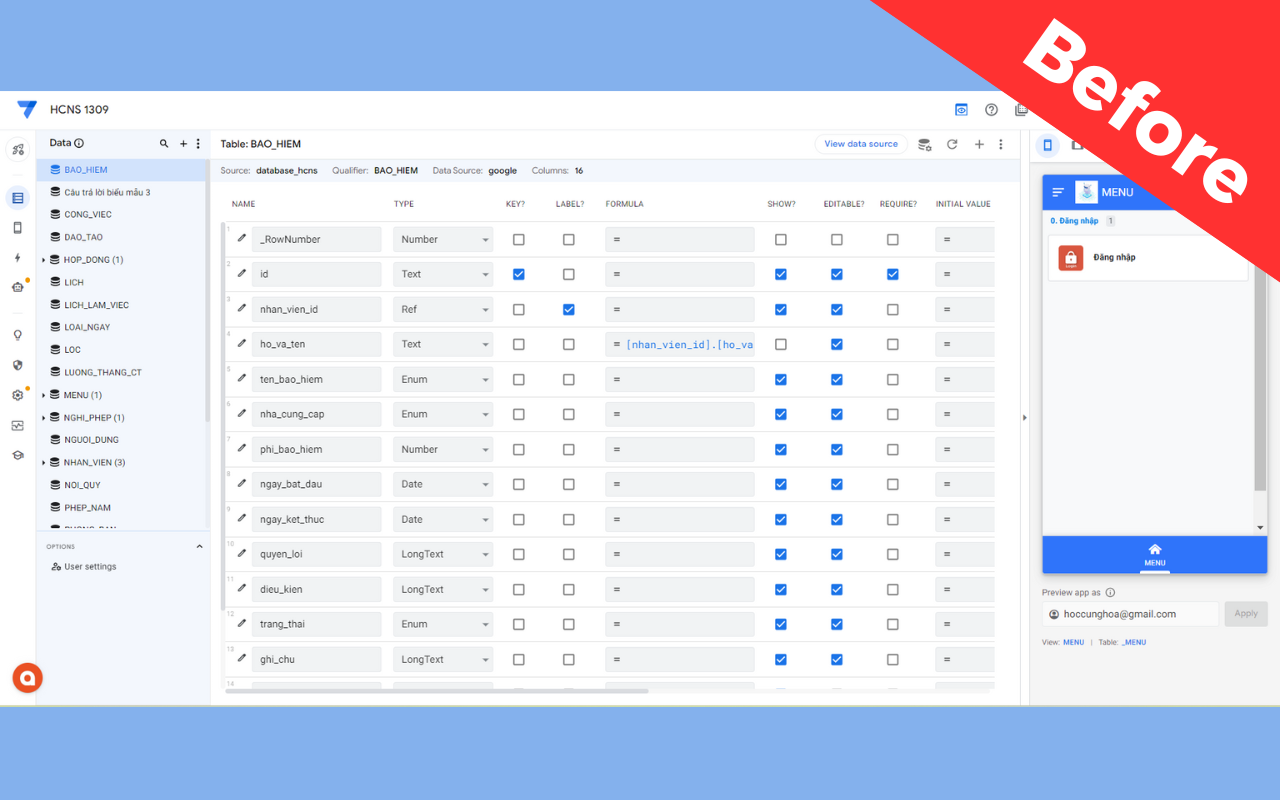Image resolution: width=1280 pixels, height=800 pixels.
Task: Select the CONG_VIEC table in Data panel
Action: [90, 214]
